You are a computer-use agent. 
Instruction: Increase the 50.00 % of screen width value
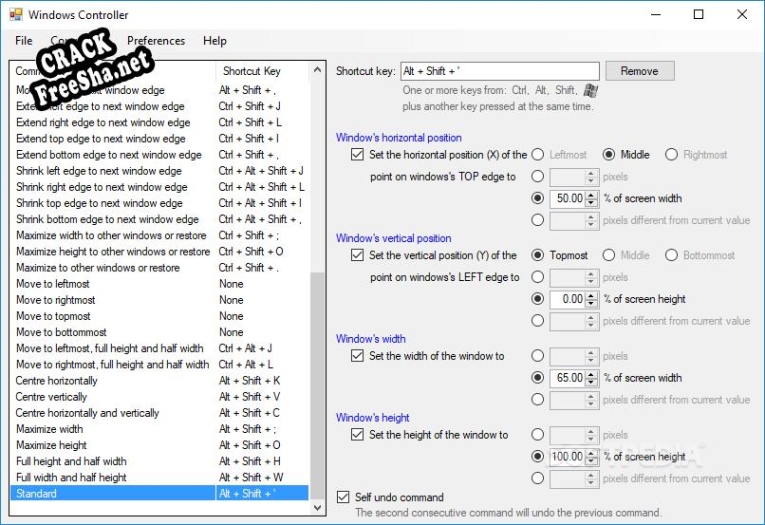591,195
